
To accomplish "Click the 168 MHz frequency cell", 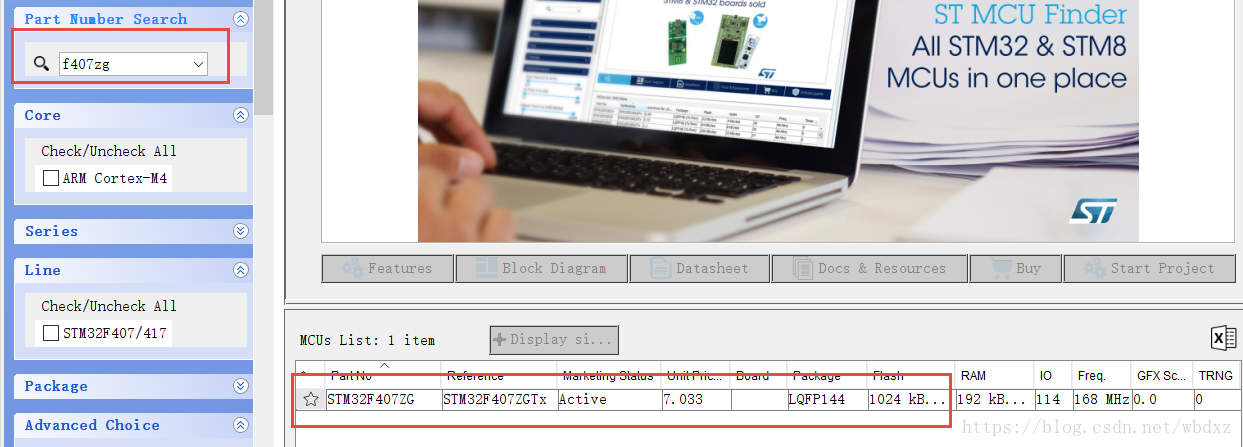I will [1103, 399].
